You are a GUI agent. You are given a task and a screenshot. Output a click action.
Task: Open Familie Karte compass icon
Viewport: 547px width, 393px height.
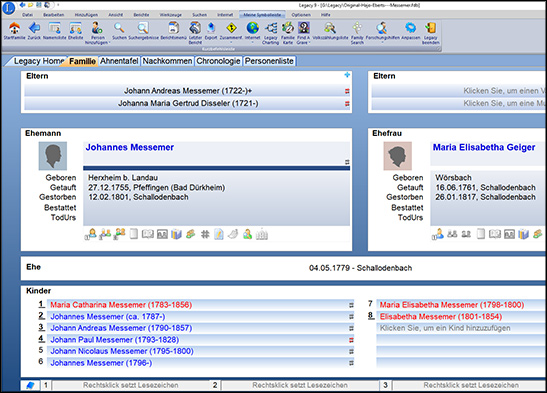tap(288, 28)
